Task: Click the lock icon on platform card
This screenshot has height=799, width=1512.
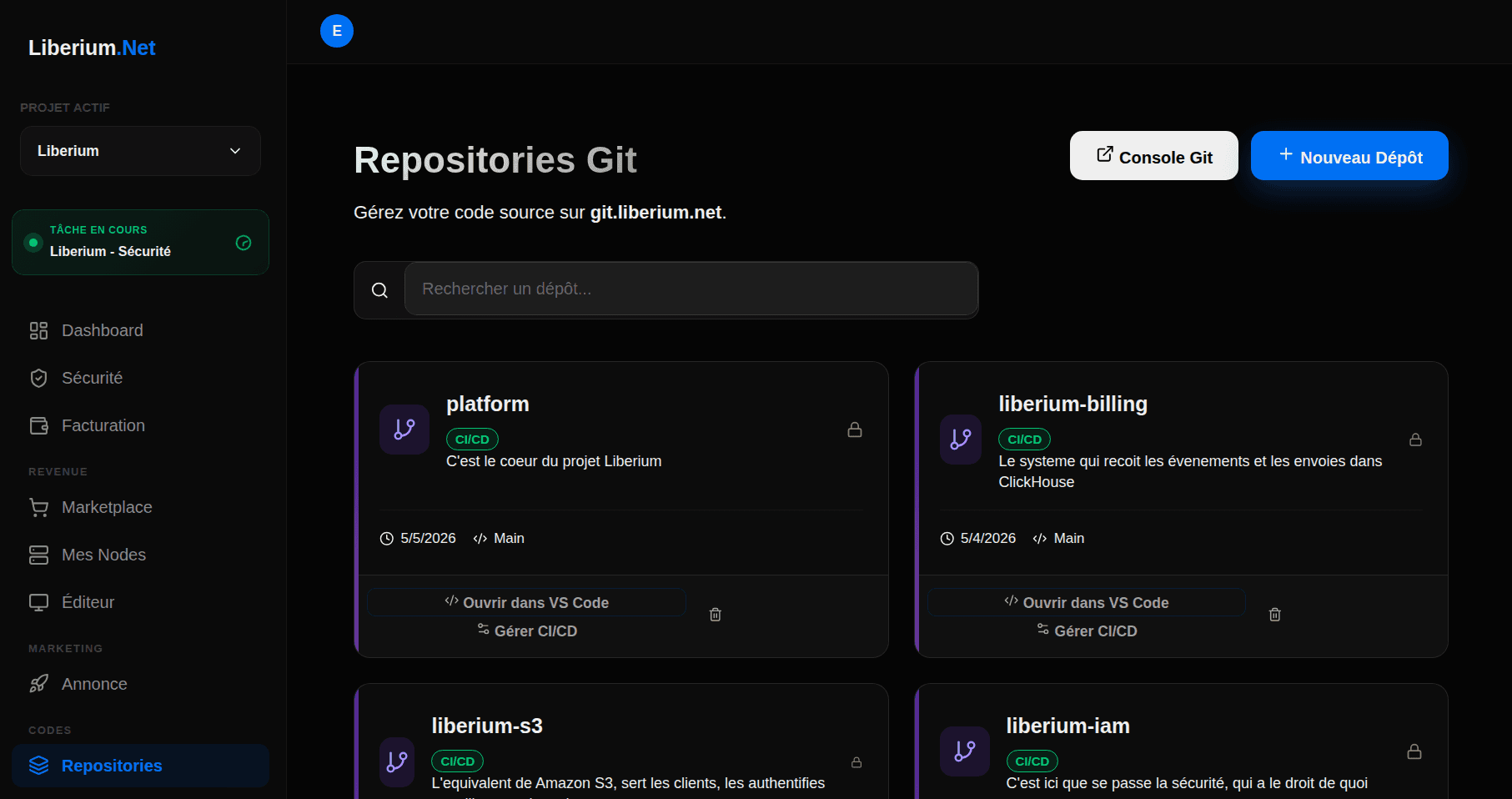Action: 855,430
